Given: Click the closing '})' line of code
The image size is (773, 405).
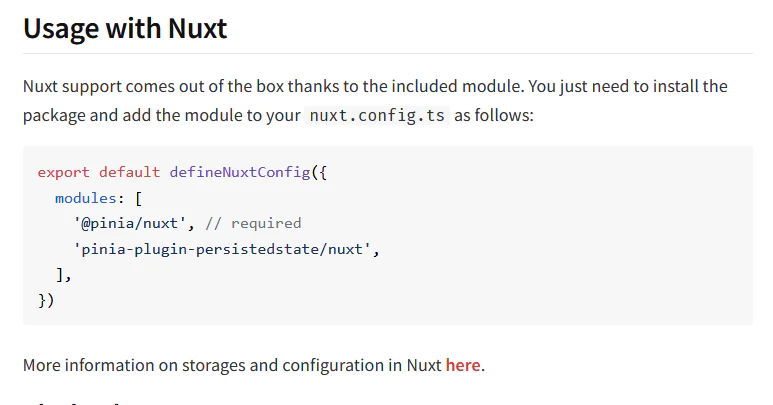Looking at the screenshot, I should coord(46,300).
